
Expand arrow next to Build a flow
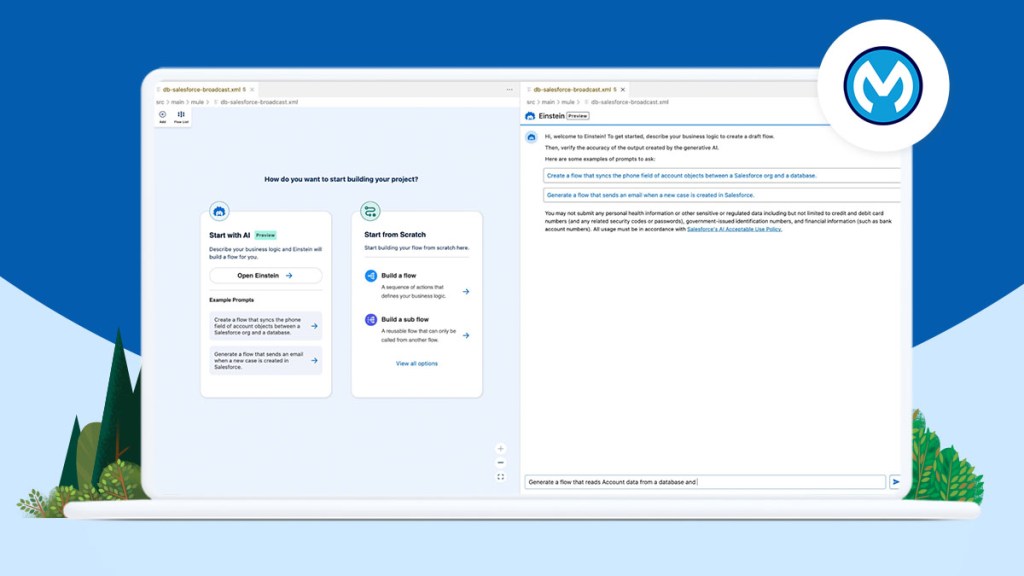pyautogui.click(x=466, y=292)
